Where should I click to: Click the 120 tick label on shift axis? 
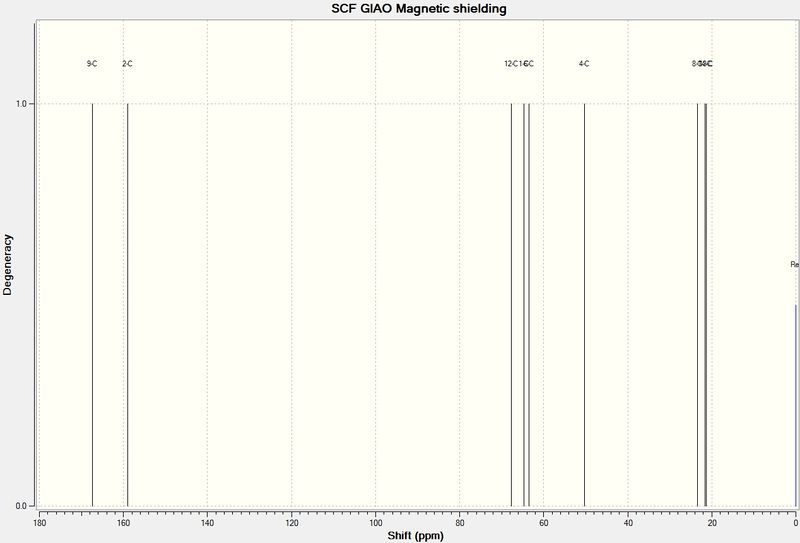(x=291, y=523)
